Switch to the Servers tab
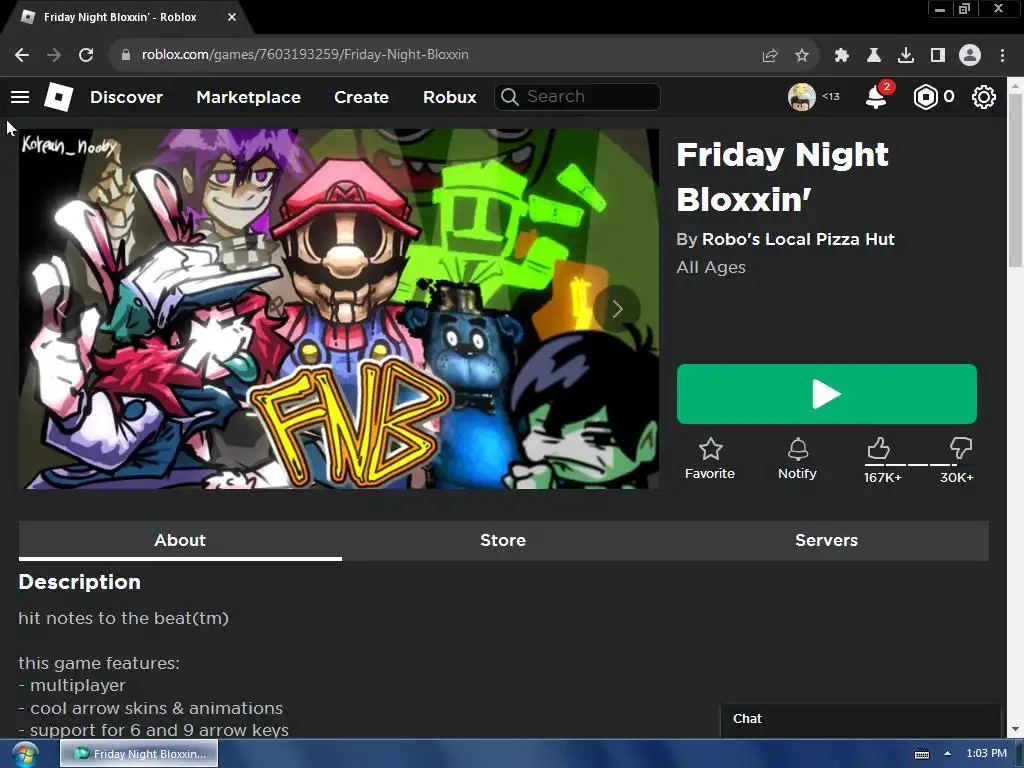Viewport: 1024px width, 768px height. [x=826, y=541]
